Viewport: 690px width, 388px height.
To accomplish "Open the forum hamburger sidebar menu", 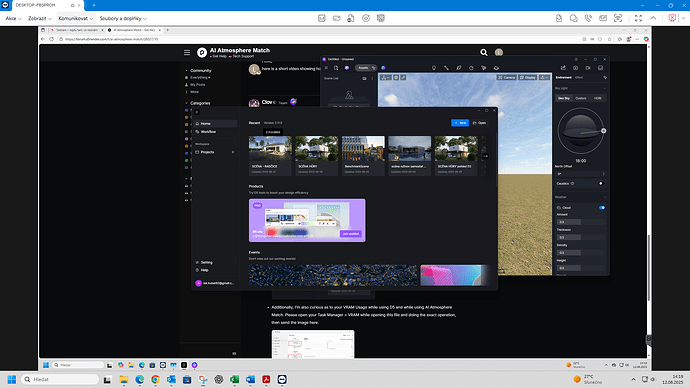I will click(187, 52).
